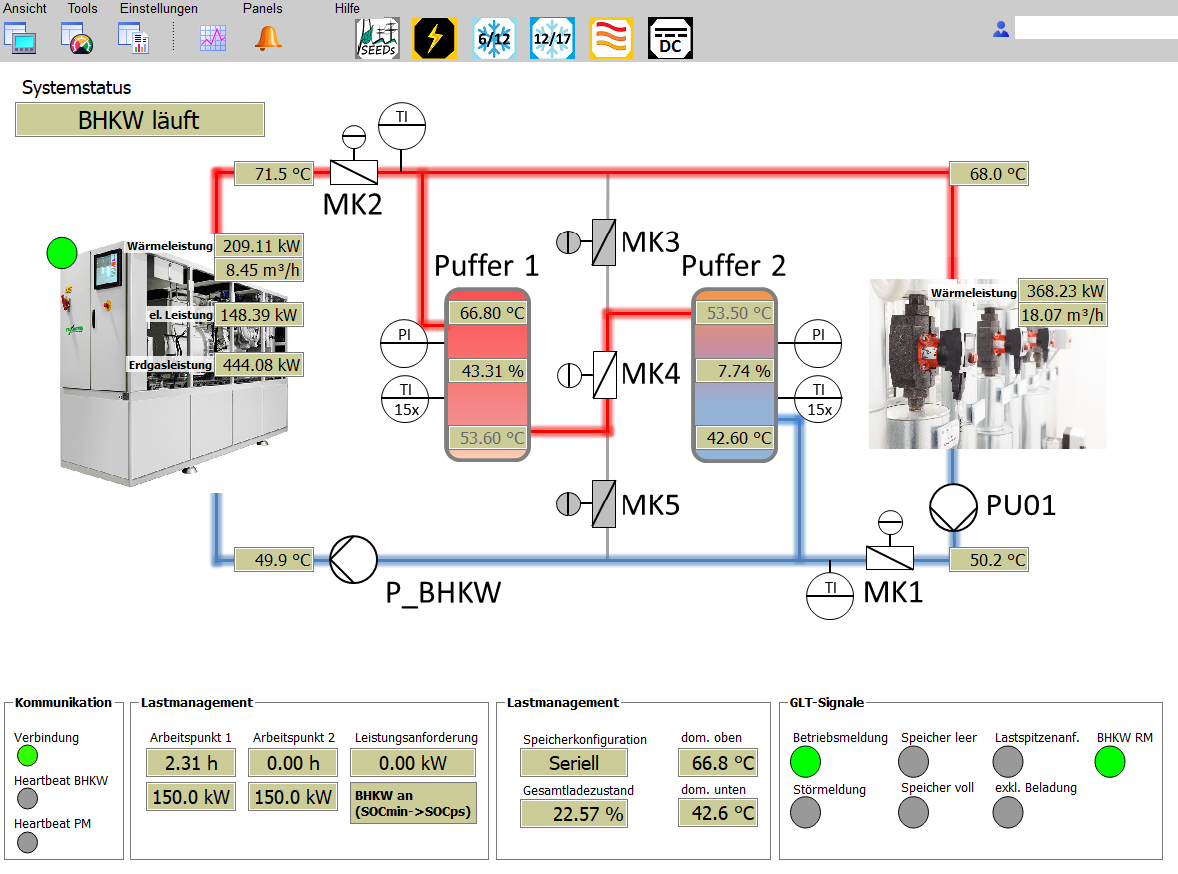Click the 71.5 °C supply temperature value
The width and height of the screenshot is (1178, 874).
click(x=274, y=174)
